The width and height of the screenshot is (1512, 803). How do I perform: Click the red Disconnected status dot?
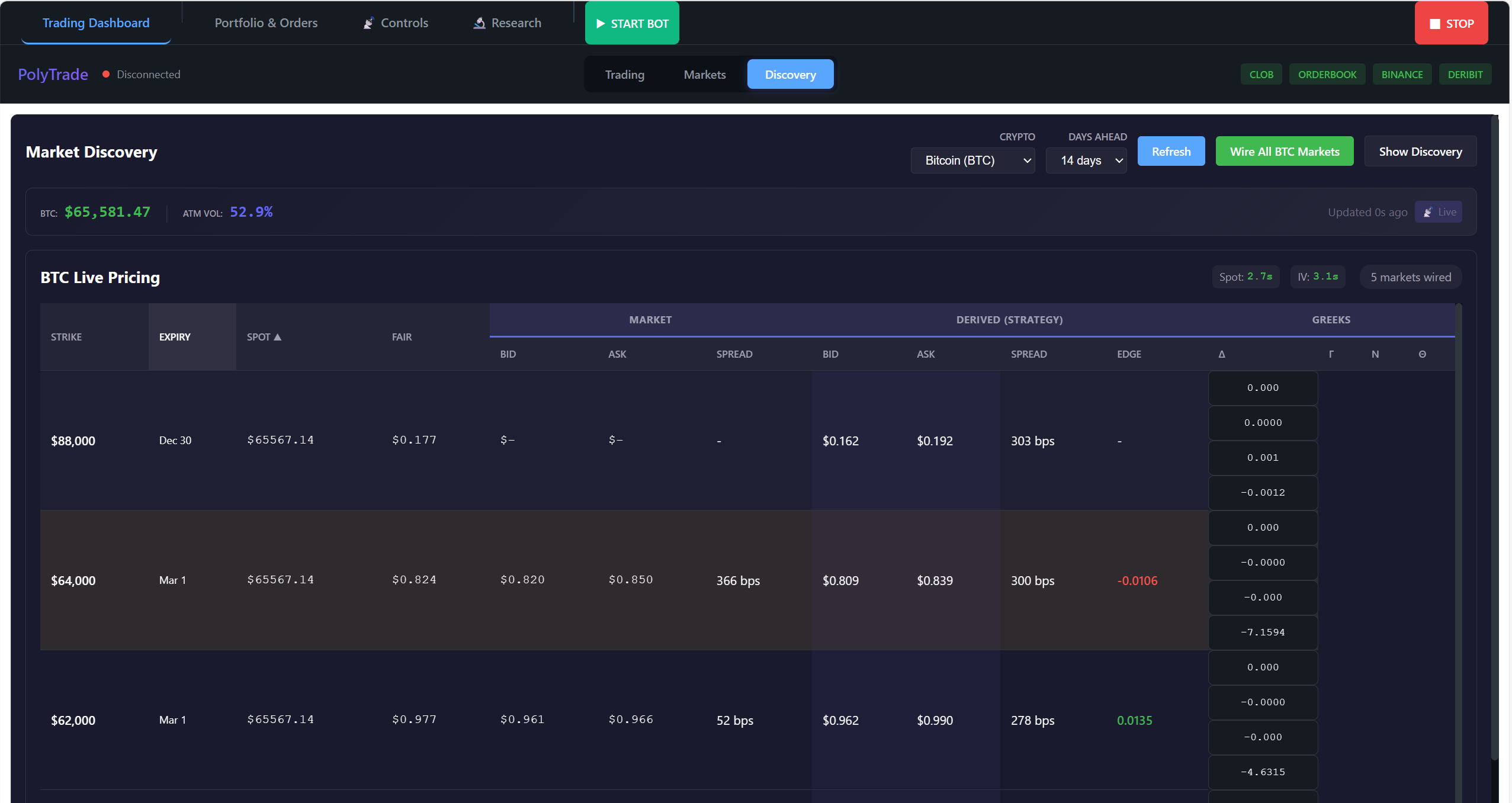tap(106, 74)
